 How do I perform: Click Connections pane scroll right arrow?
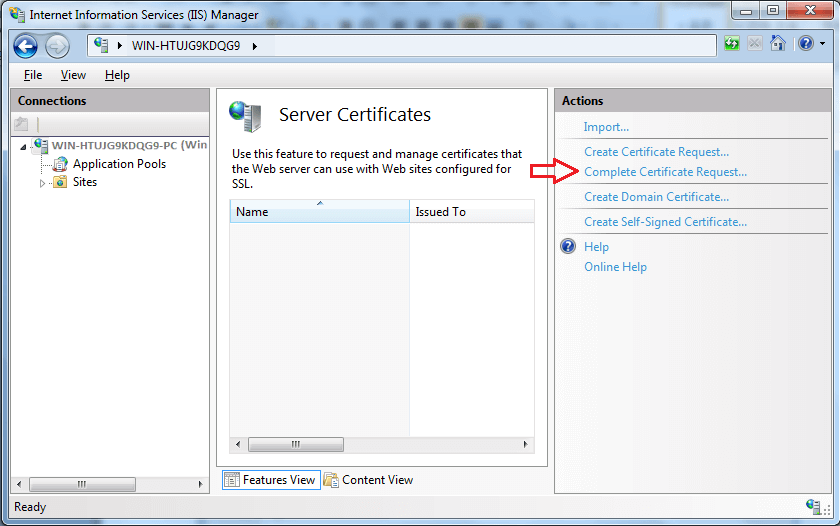click(200, 485)
